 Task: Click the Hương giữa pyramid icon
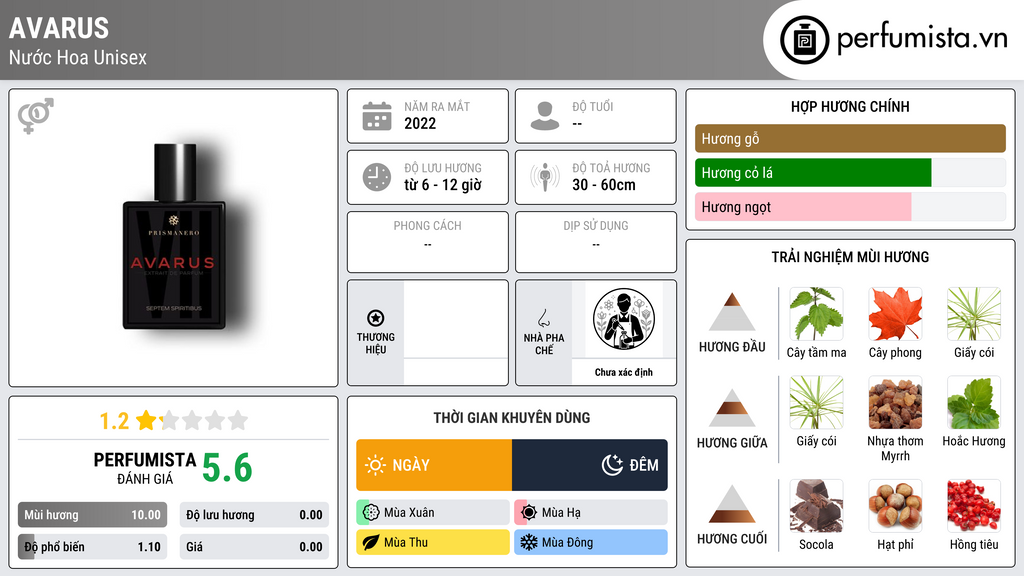pyautogui.click(x=732, y=408)
